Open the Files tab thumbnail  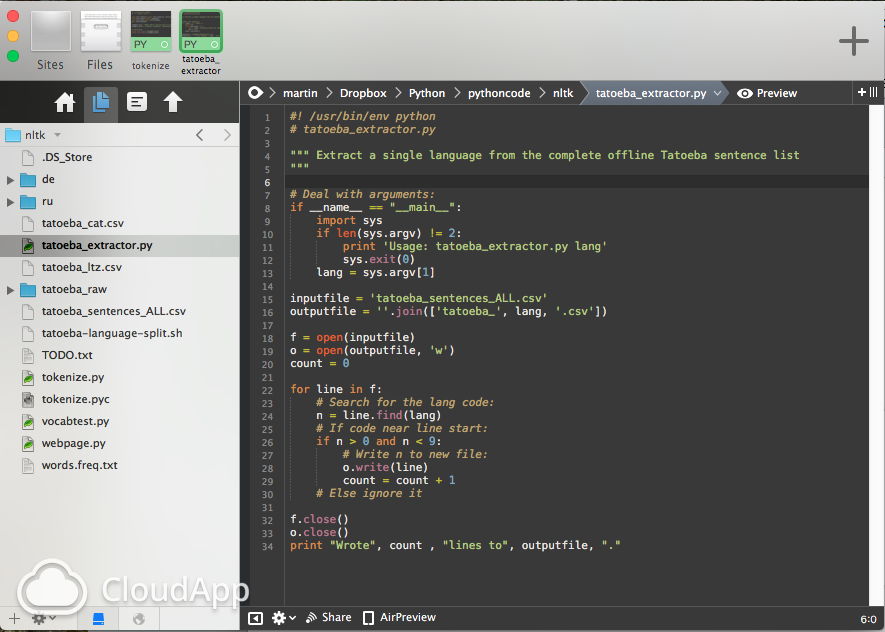point(100,41)
